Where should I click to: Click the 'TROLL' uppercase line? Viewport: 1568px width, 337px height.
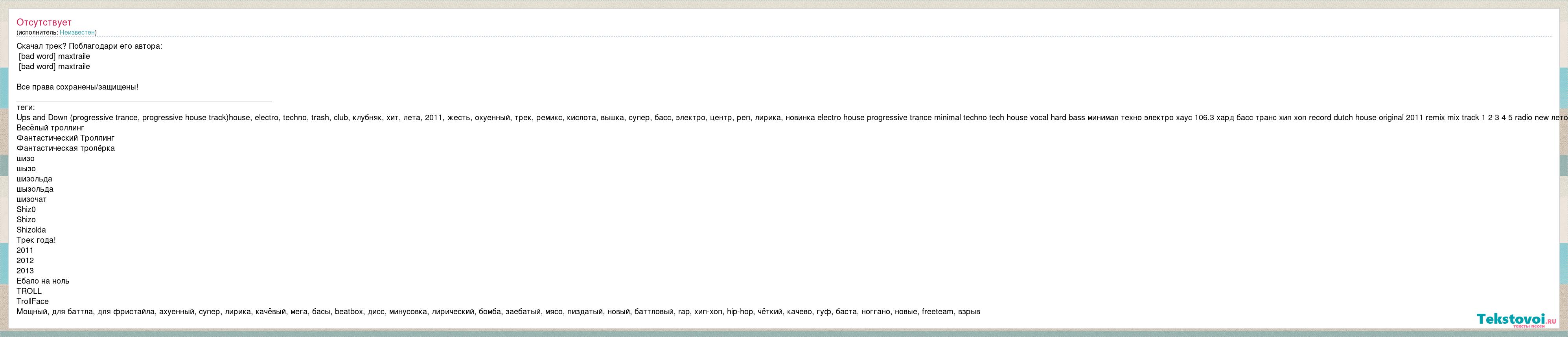[29, 291]
